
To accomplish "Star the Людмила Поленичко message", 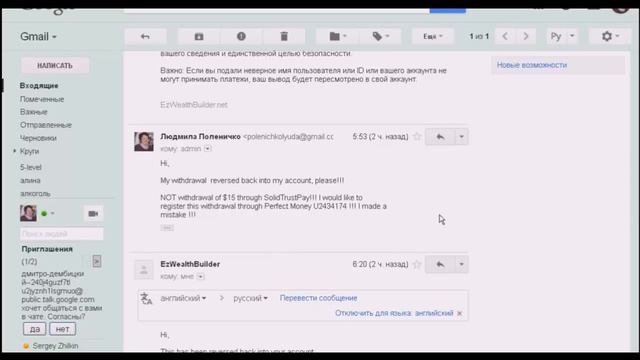I will [417, 137].
